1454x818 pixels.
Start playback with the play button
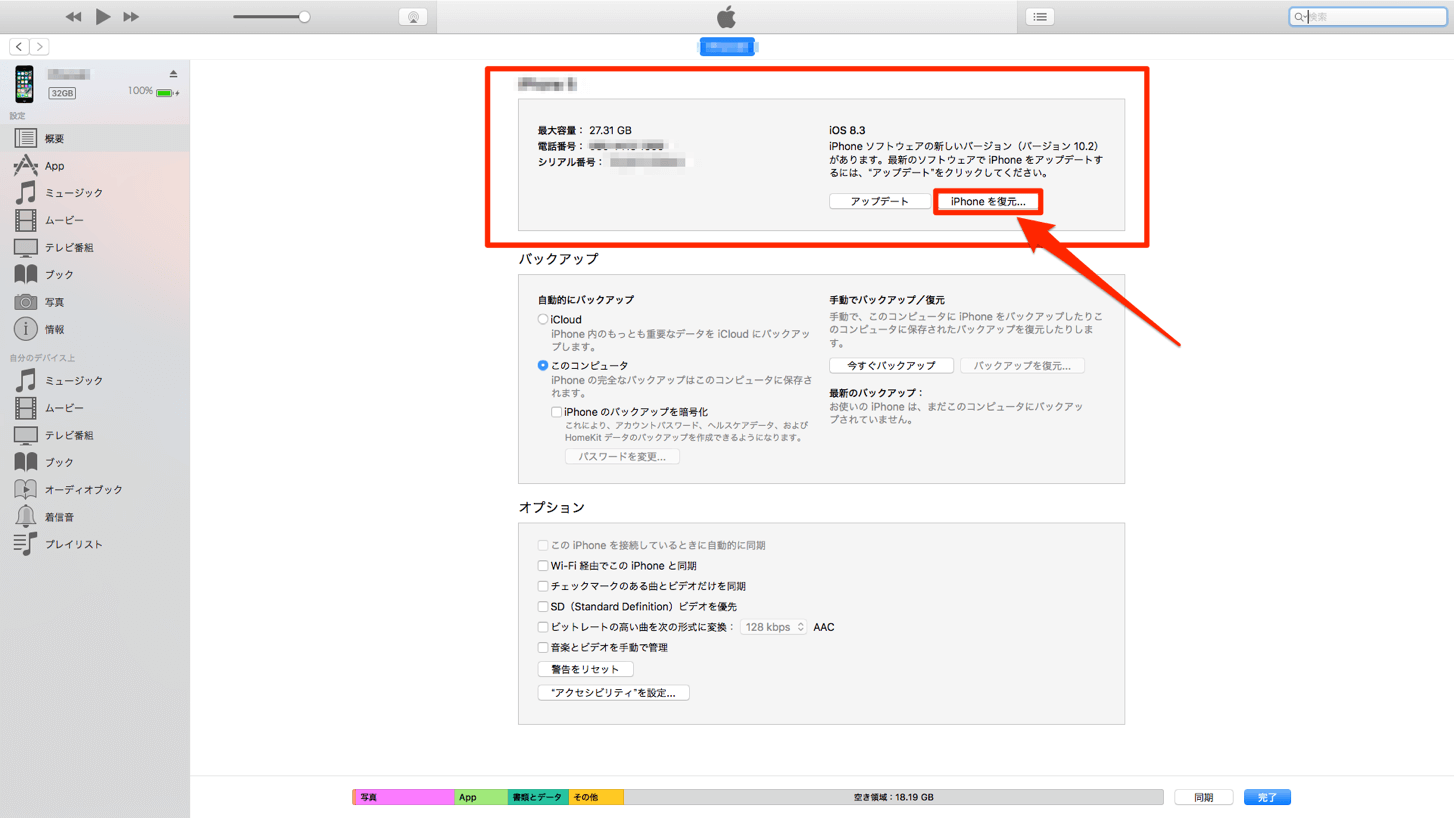(x=103, y=16)
